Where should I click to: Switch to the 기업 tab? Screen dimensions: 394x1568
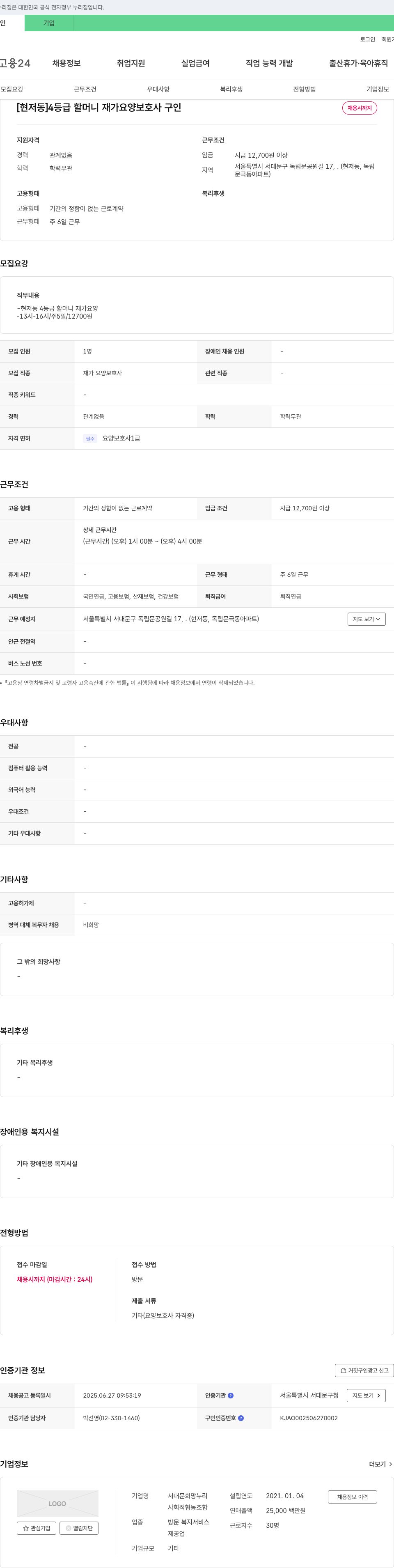49,23
